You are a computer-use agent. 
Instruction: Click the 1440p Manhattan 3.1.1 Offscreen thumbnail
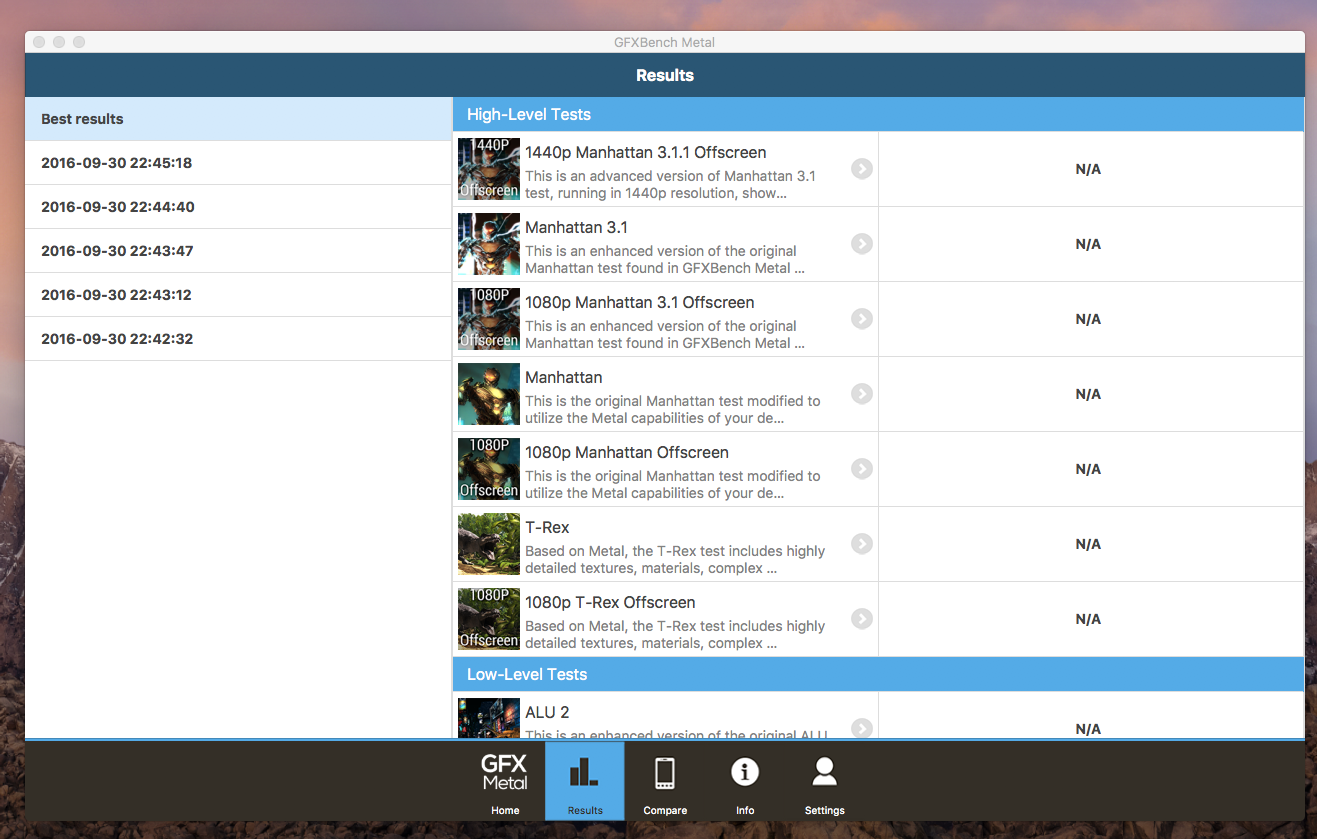pos(489,169)
